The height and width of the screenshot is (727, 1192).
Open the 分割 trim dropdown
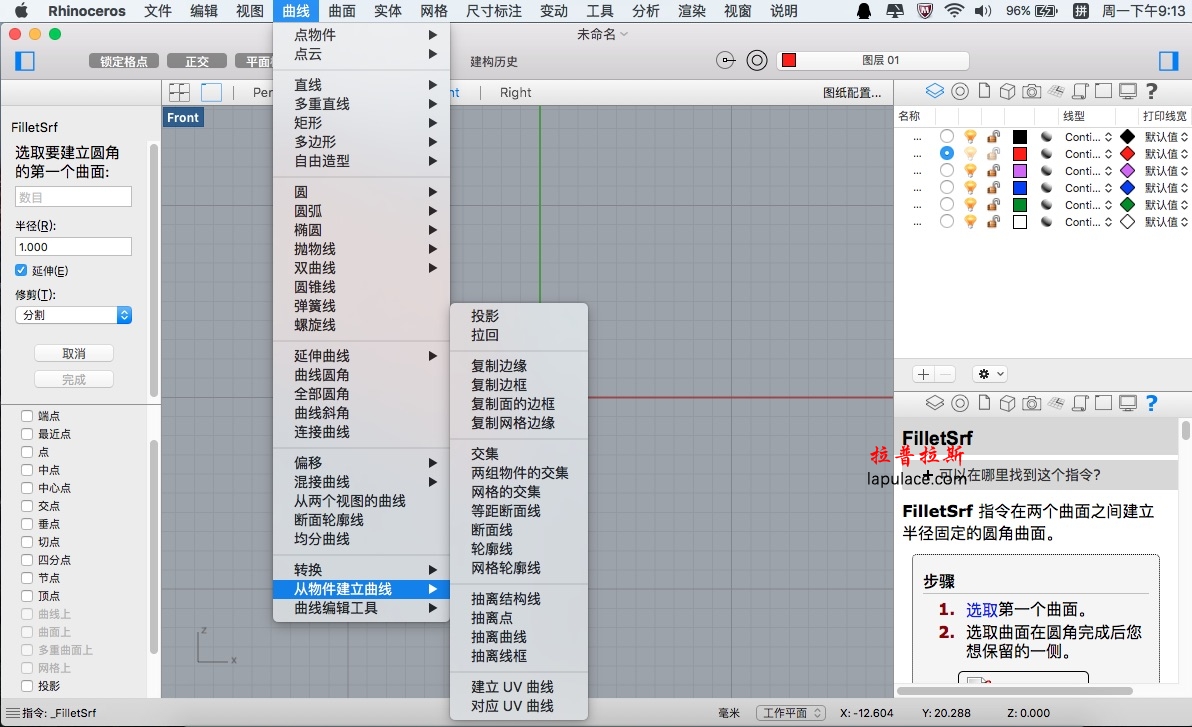pos(73,315)
